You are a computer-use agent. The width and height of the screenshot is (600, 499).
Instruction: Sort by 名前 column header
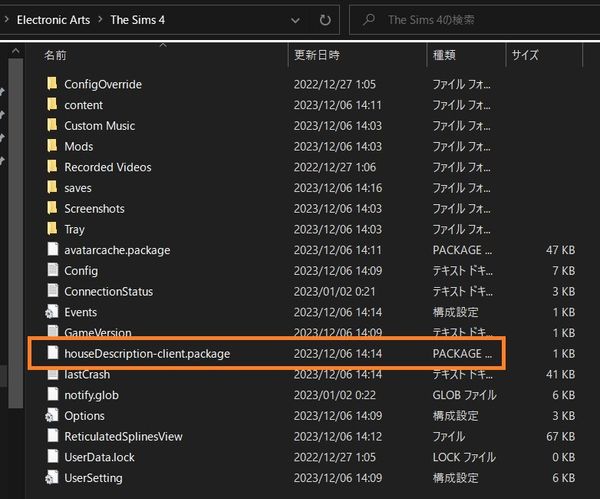pos(55,55)
